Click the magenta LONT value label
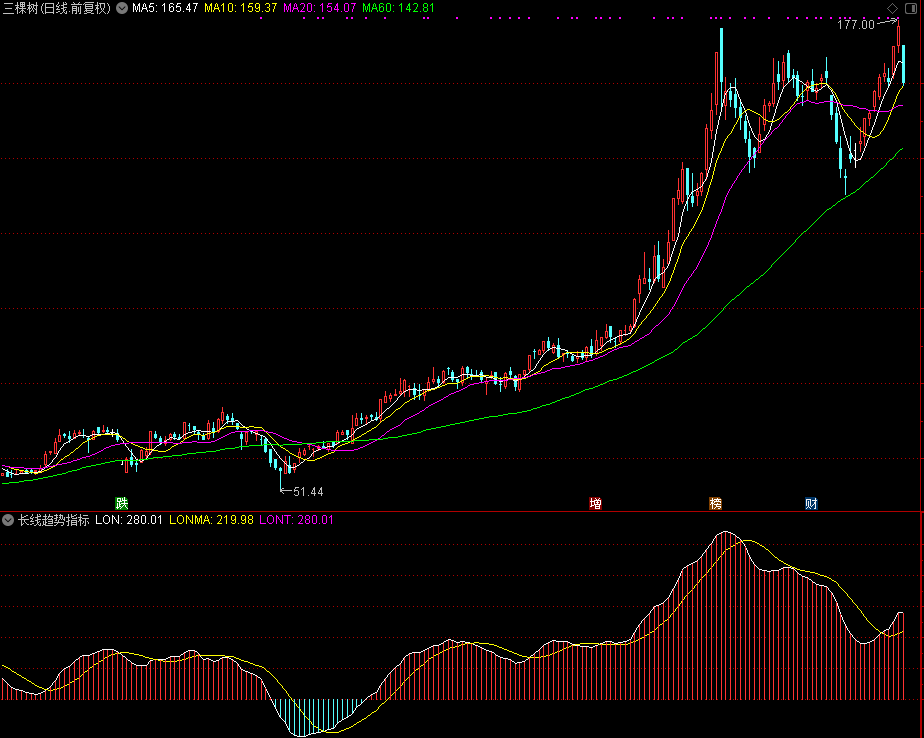The width and height of the screenshot is (924, 738). coord(296,520)
